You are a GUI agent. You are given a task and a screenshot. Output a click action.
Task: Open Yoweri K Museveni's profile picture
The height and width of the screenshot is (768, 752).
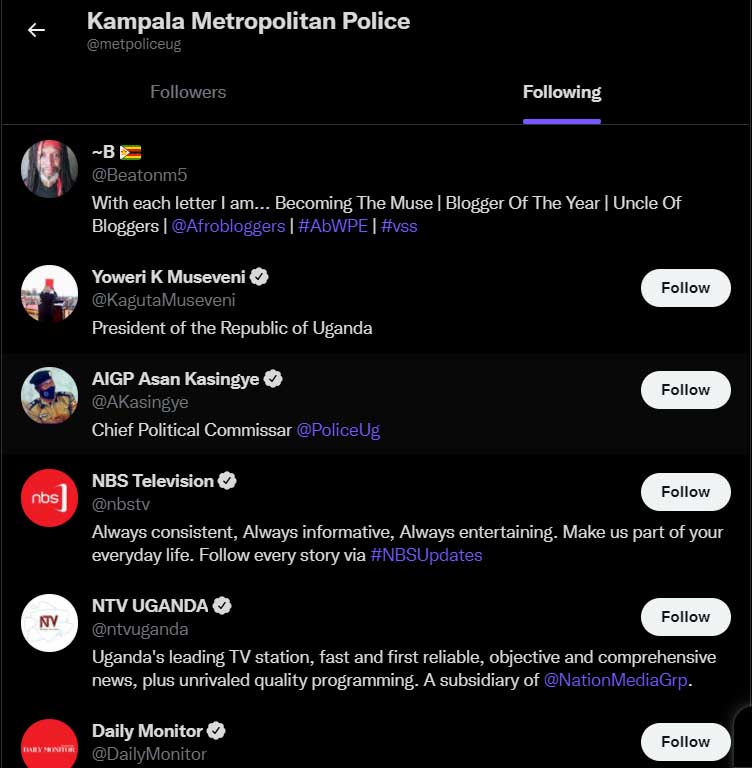point(49,294)
